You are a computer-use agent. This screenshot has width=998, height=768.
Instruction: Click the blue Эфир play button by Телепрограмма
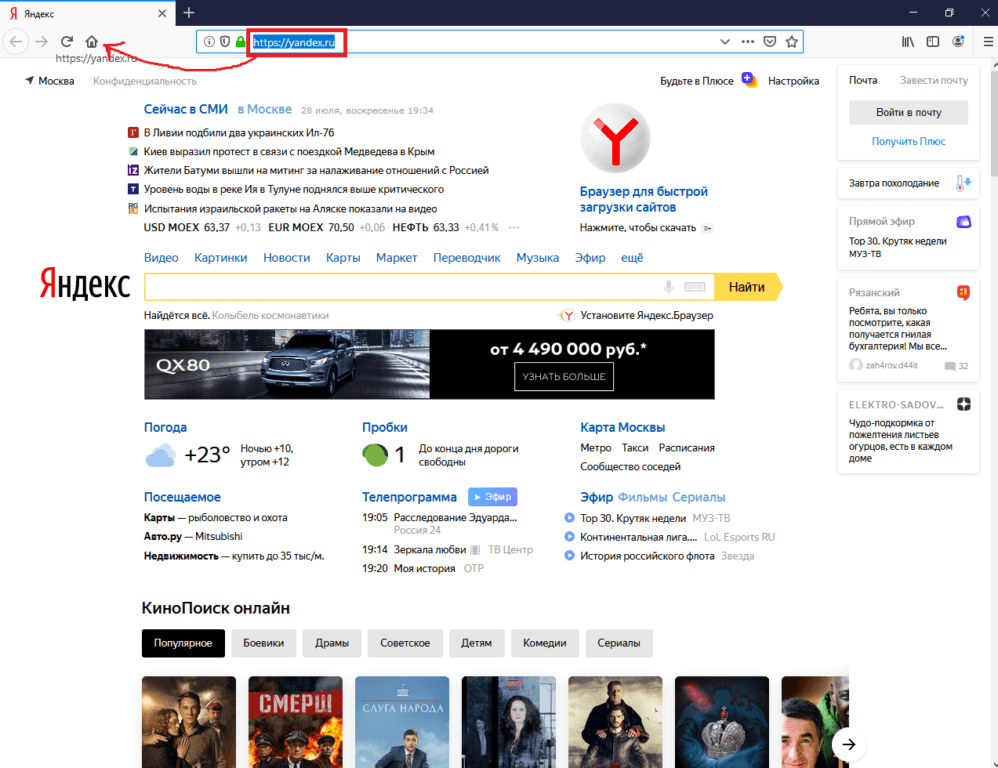pyautogui.click(x=493, y=497)
